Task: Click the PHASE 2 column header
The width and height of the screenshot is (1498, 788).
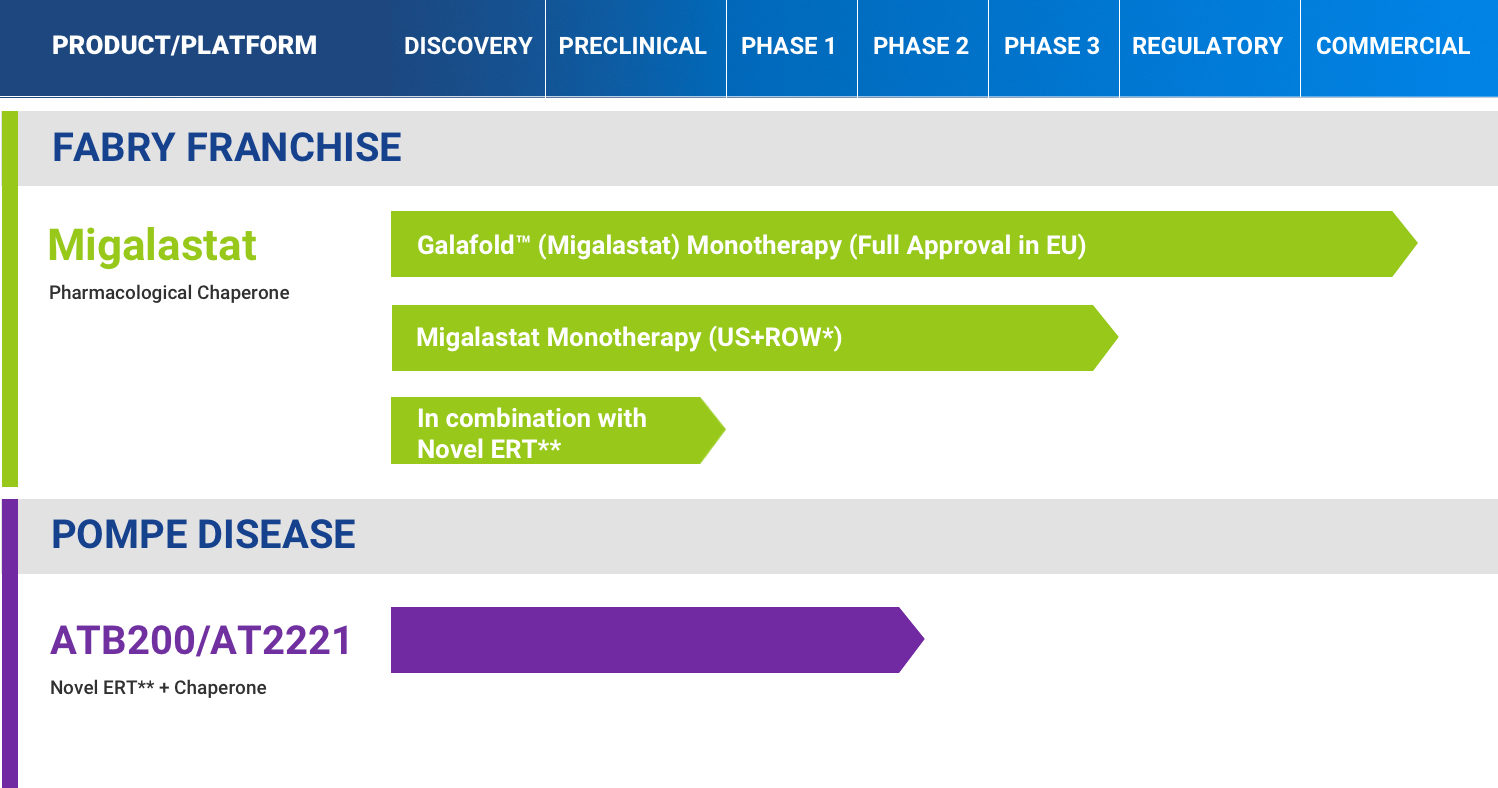Action: [921, 46]
